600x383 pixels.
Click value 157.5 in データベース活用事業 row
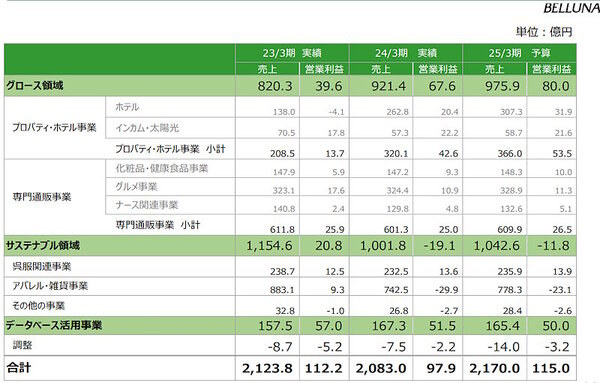(x=275, y=326)
